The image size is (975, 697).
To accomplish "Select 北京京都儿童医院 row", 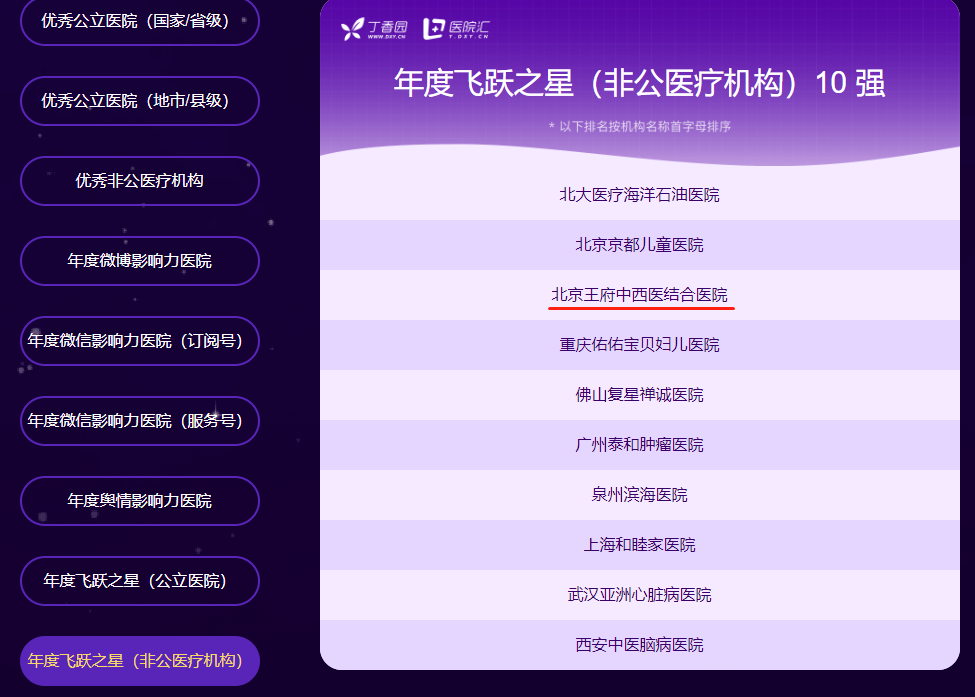I will point(639,245).
